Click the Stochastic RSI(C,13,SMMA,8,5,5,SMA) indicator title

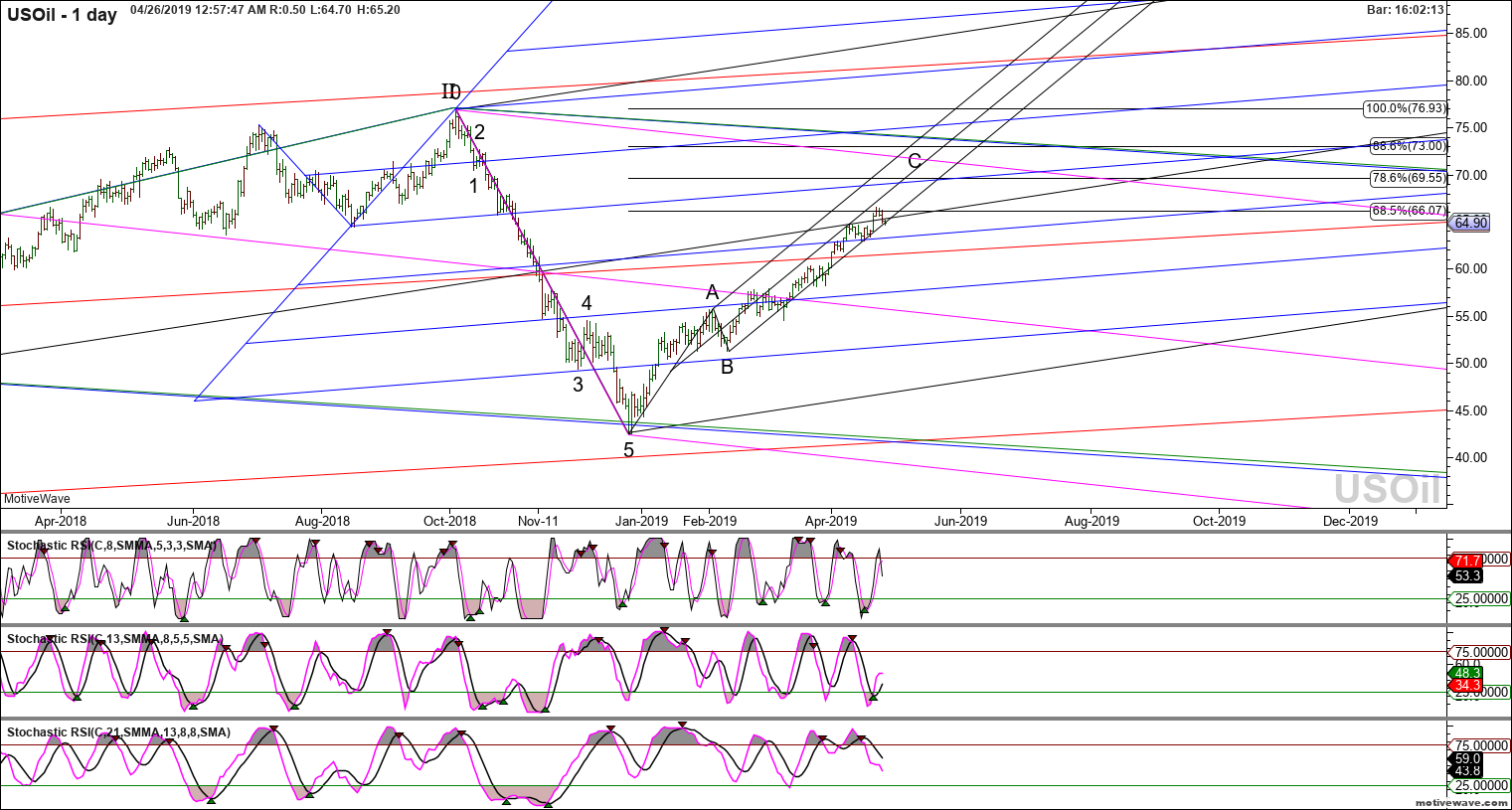(x=115, y=639)
